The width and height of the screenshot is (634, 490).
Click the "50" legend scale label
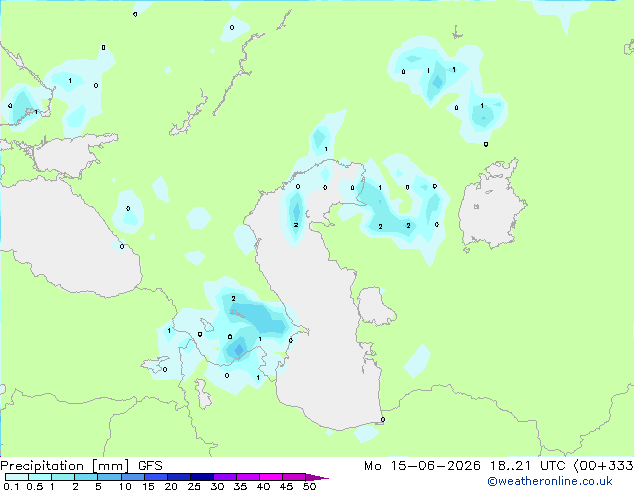click(x=309, y=486)
